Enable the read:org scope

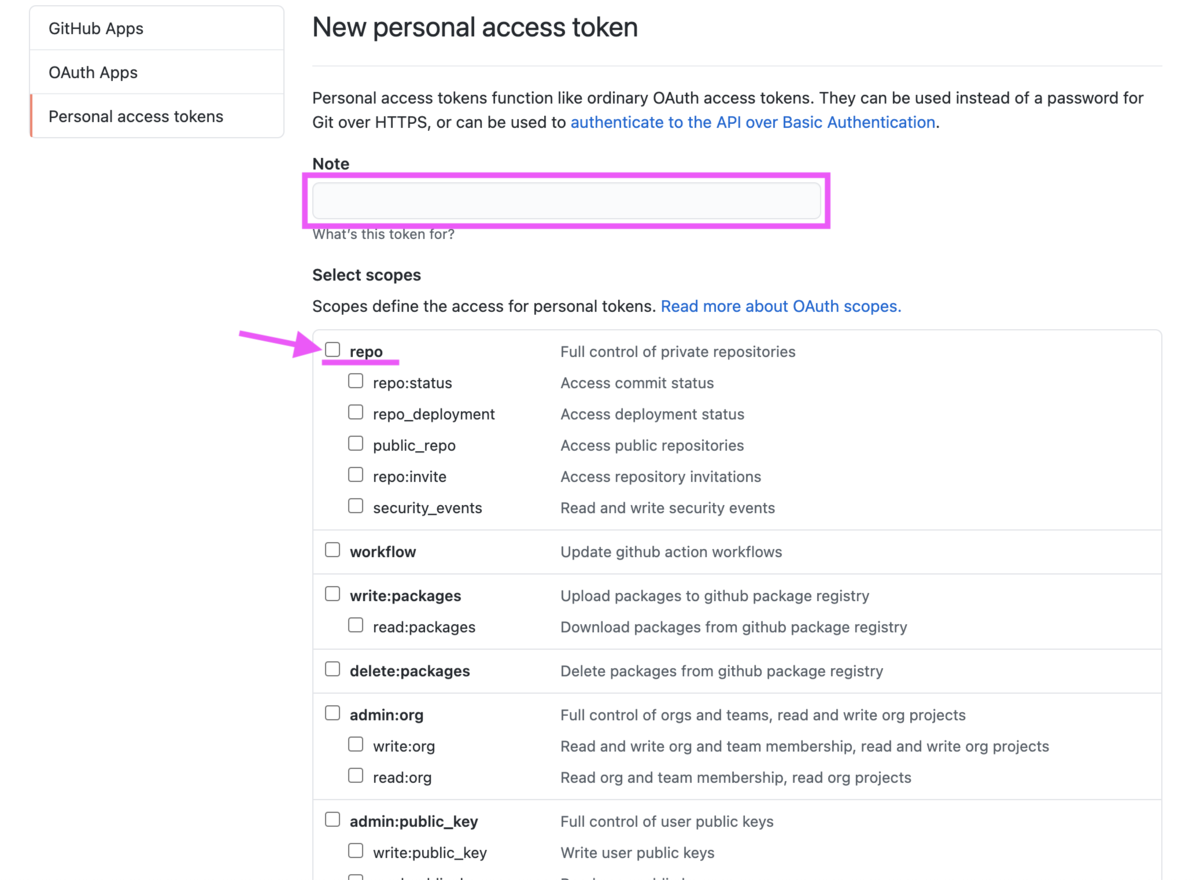356,775
